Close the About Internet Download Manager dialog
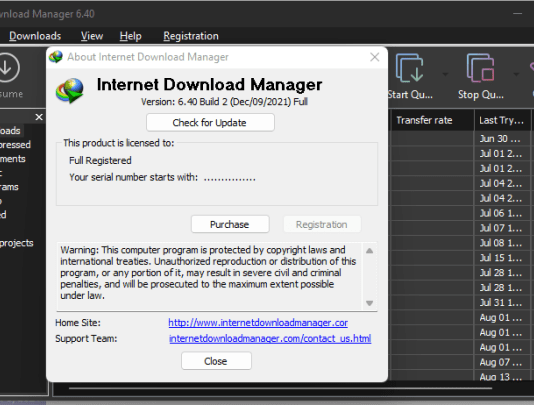Image resolution: width=534 pixels, height=405 pixels. point(375,57)
